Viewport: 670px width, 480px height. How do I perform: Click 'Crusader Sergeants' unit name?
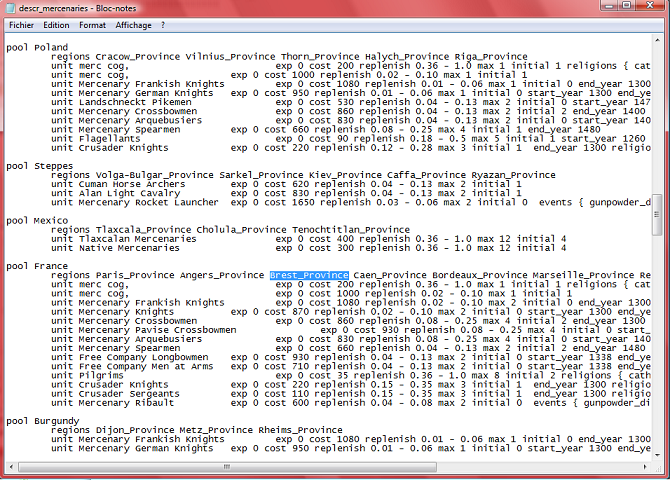click(x=129, y=394)
